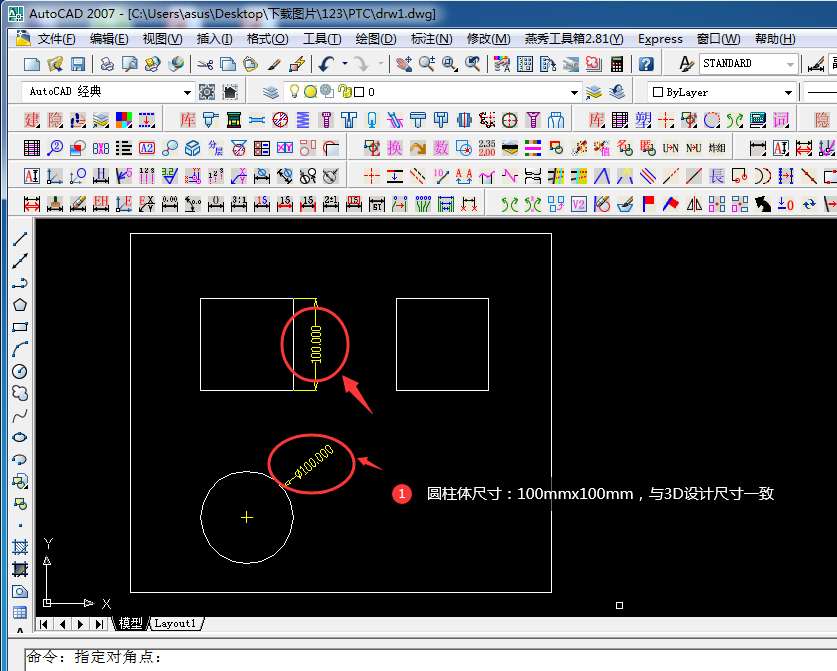
Task: Open the STANDARD text style dropdown
Action: pos(791,64)
